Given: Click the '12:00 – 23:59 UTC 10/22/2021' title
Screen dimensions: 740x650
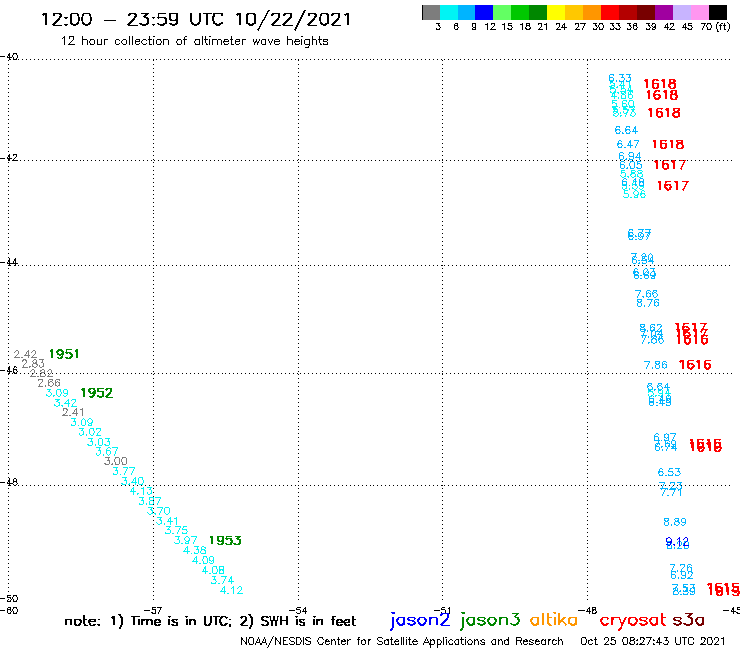Looking at the screenshot, I should (x=196, y=19).
